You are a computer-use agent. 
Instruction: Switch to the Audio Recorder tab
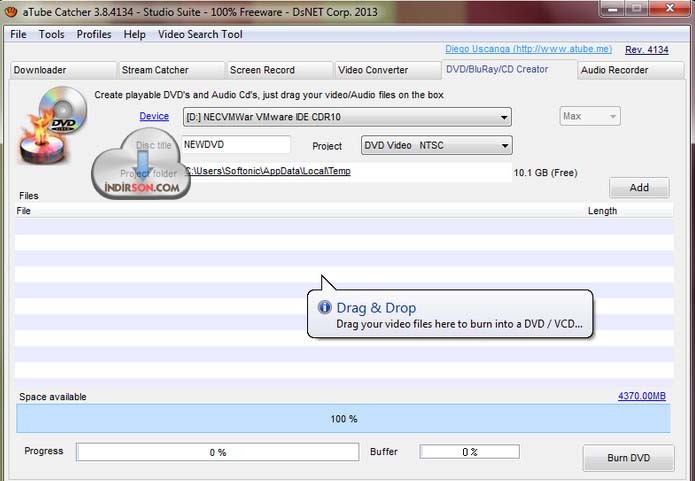pyautogui.click(x=631, y=70)
